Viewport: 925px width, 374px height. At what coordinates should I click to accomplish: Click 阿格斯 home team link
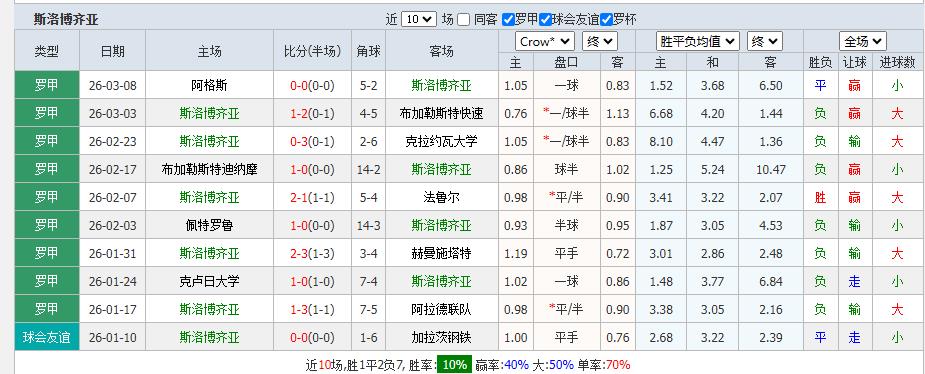[x=209, y=86]
